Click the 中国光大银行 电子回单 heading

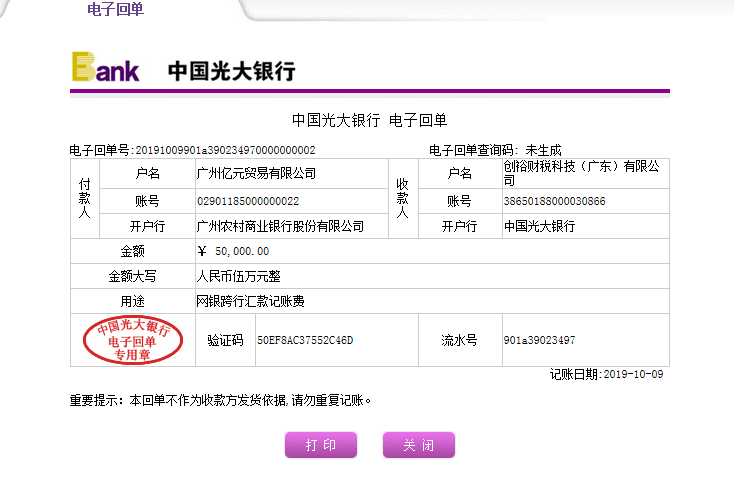point(369,120)
